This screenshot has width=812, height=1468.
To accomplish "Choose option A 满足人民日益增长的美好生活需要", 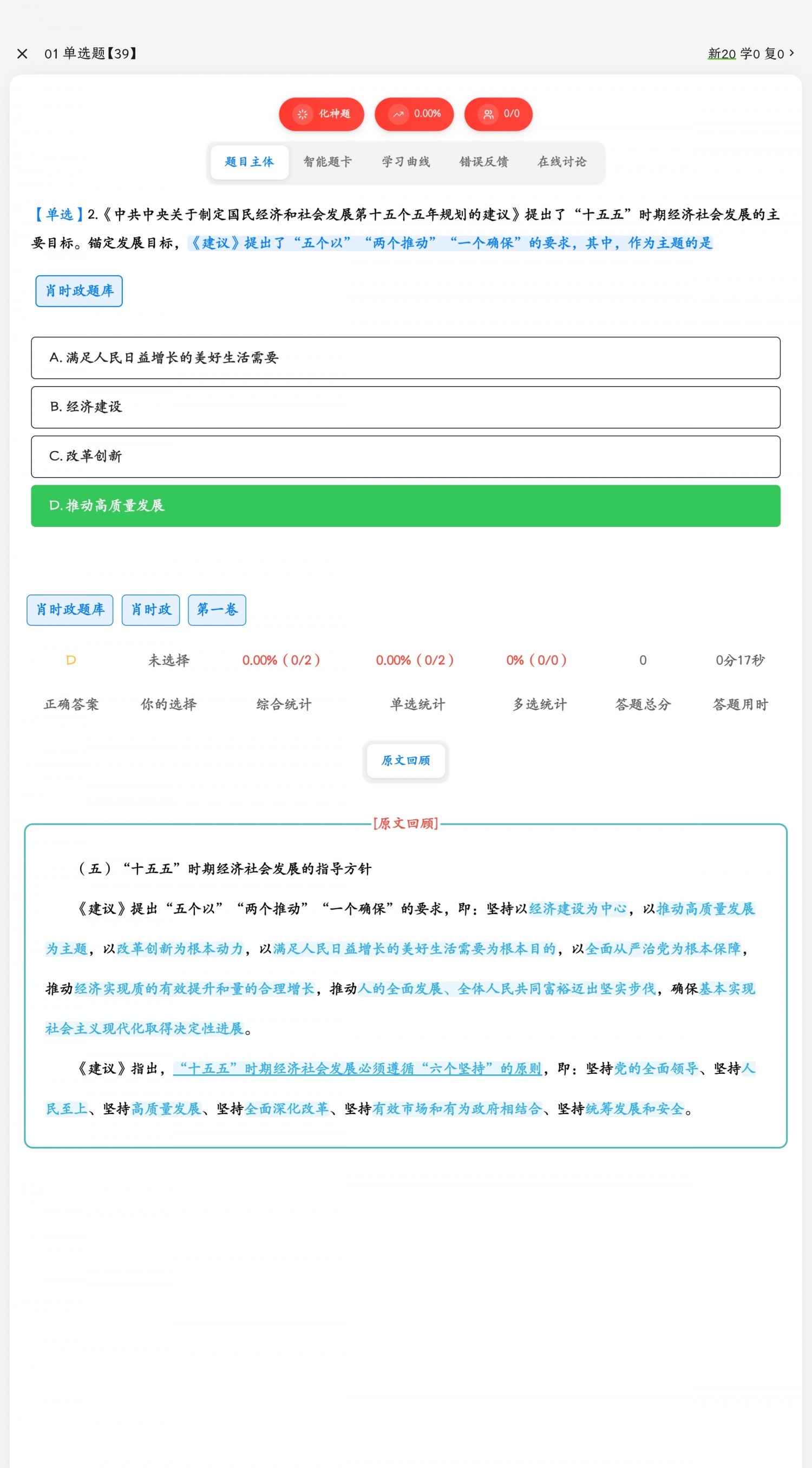I will click(405, 358).
